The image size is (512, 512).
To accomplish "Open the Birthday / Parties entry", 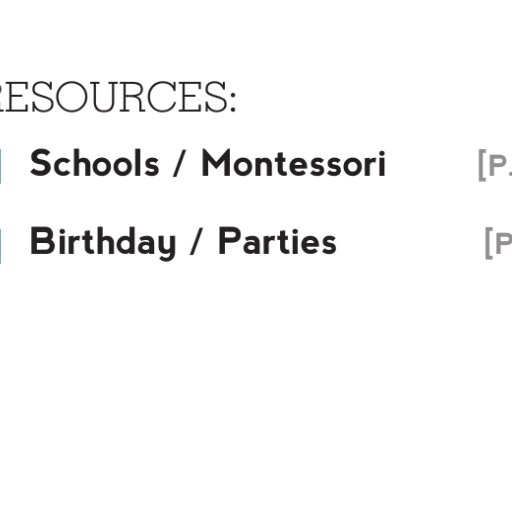I will coord(183,243).
